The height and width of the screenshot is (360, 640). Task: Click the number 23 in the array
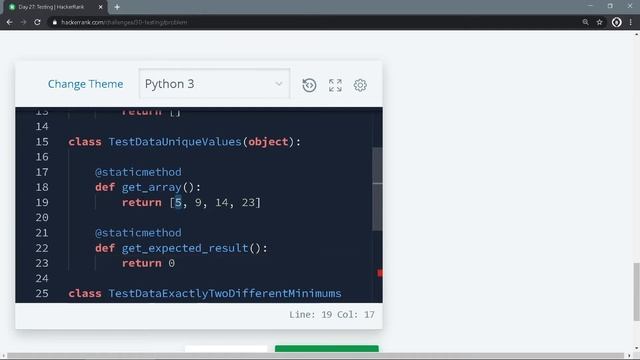point(248,202)
